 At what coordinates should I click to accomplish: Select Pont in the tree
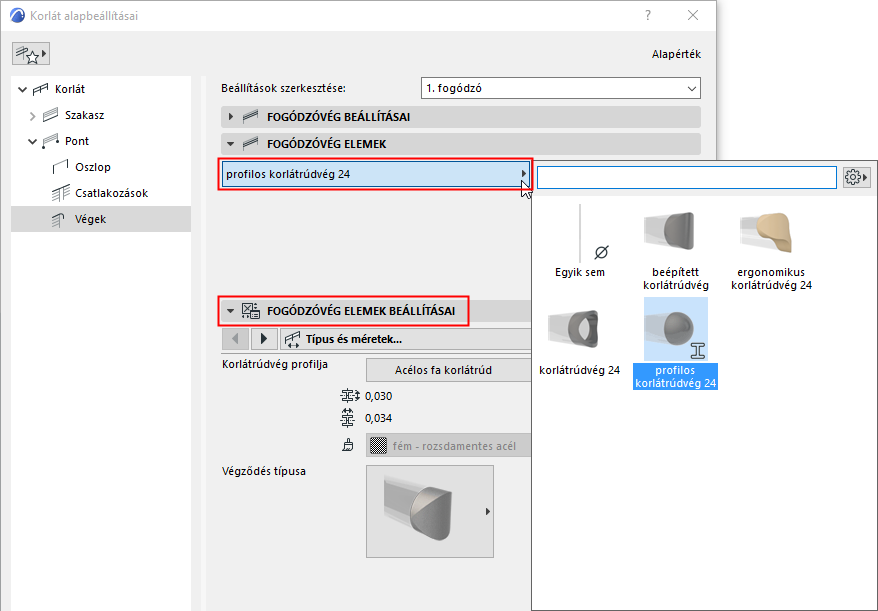77,141
